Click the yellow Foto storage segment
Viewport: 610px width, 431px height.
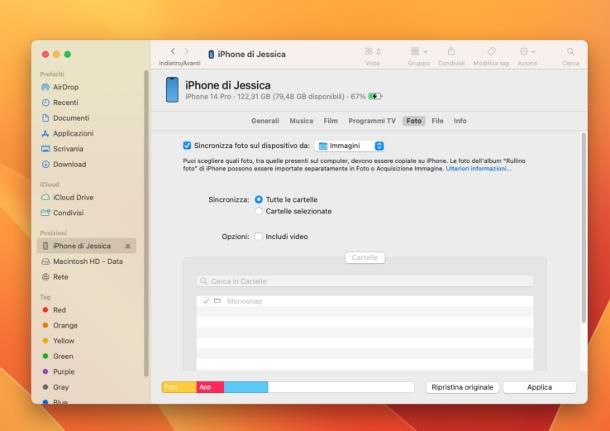point(179,387)
